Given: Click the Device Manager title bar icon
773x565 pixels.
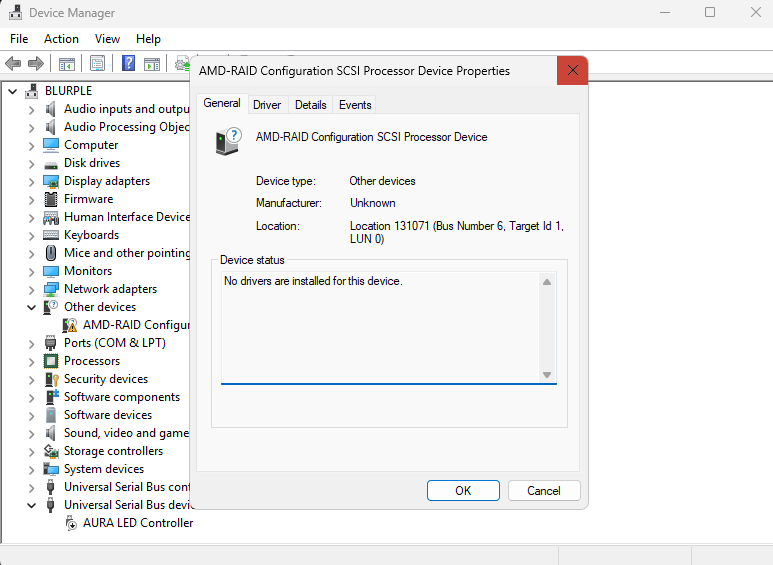Looking at the screenshot, I should (15, 12).
